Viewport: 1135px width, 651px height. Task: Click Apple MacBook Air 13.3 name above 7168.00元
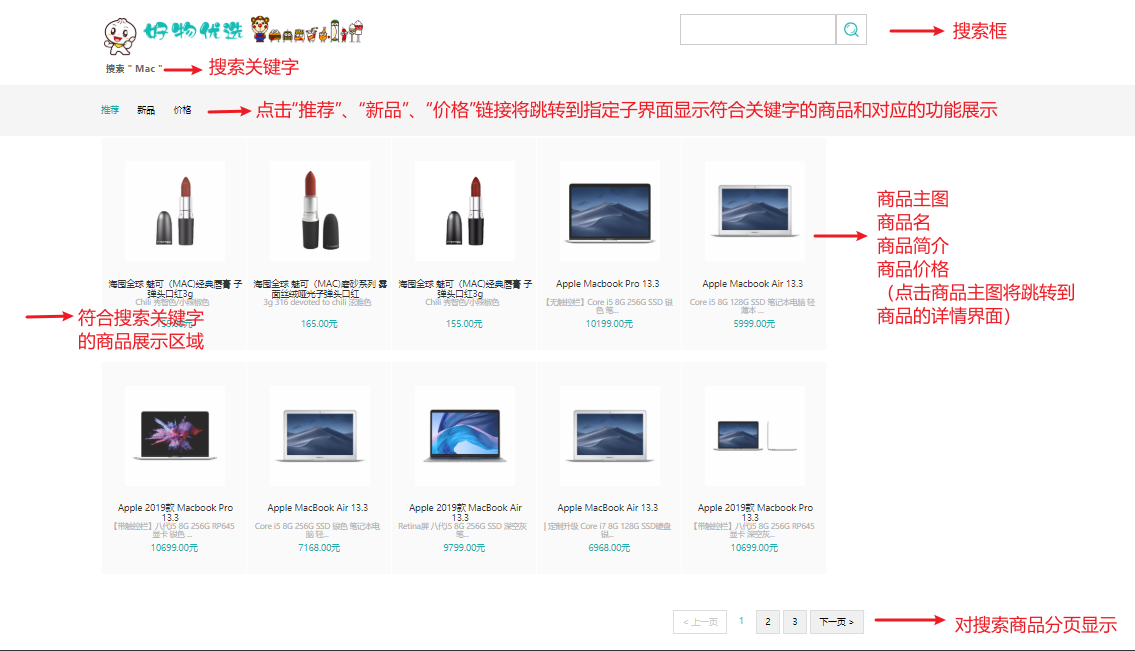(318, 508)
